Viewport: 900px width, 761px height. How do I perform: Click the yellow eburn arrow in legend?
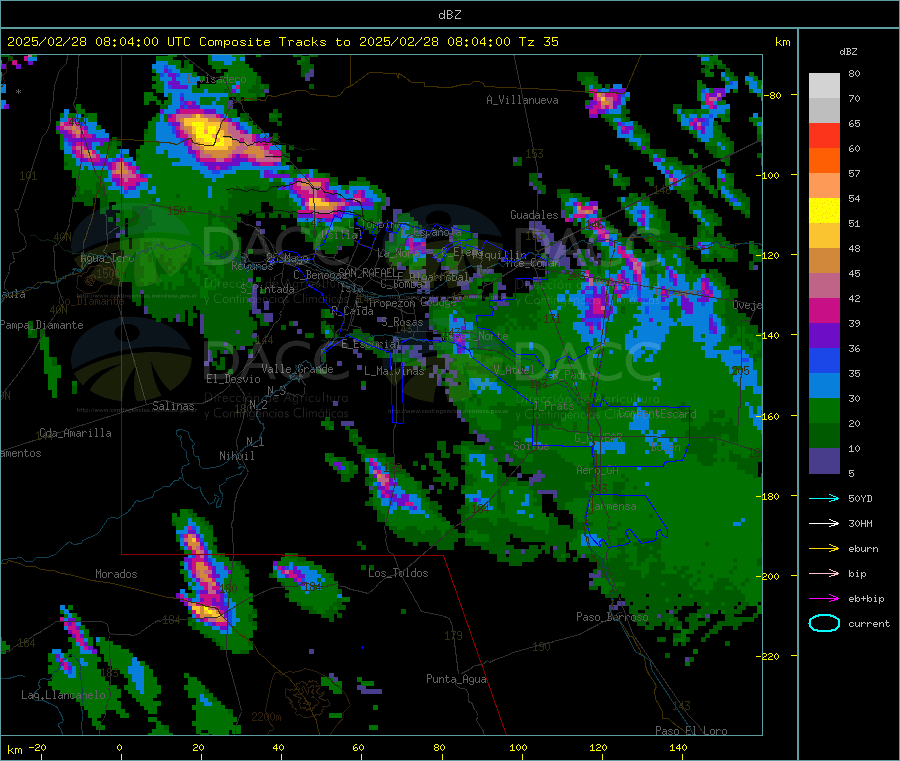click(824, 549)
